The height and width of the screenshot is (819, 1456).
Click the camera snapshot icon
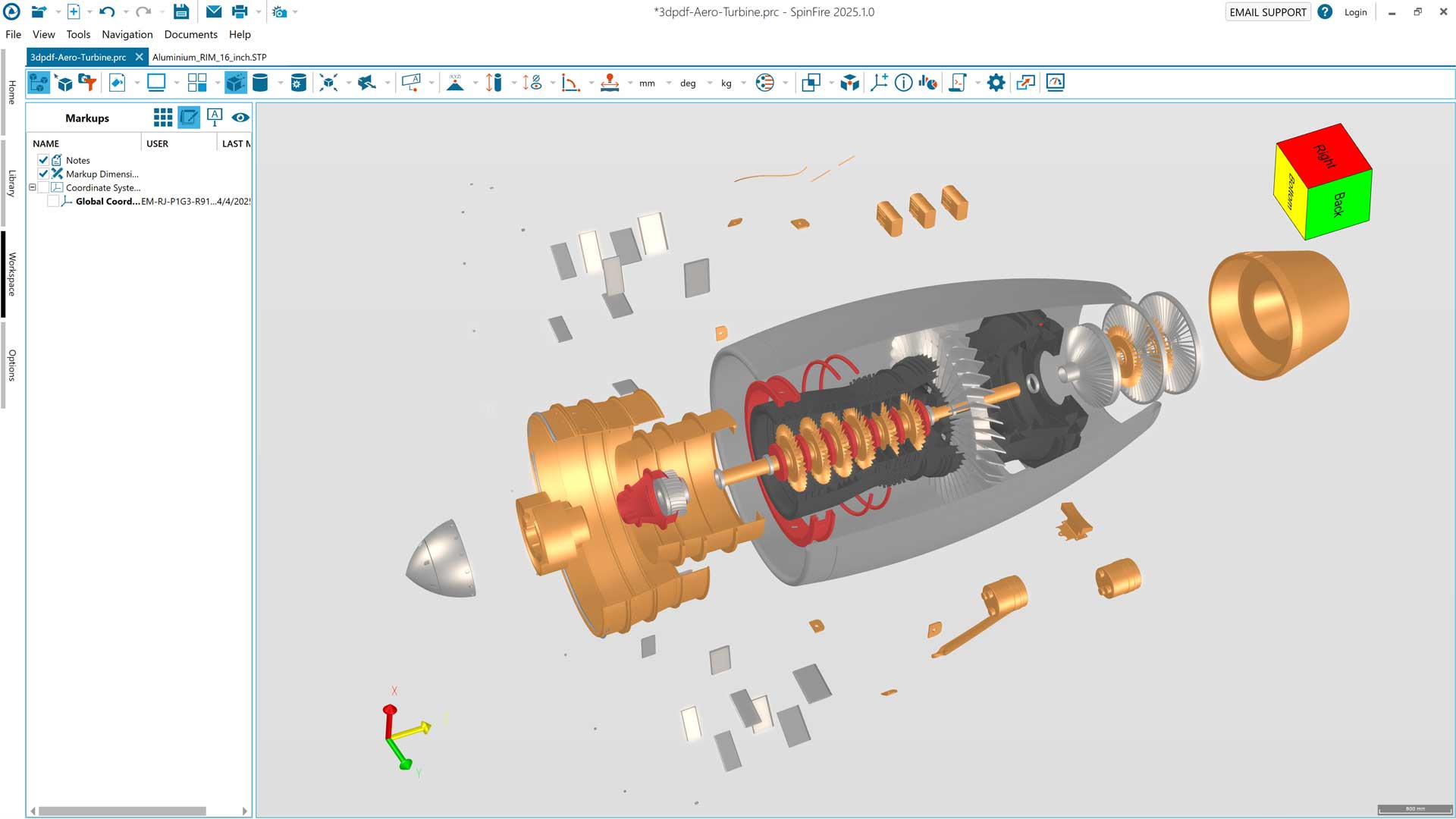tap(280, 12)
